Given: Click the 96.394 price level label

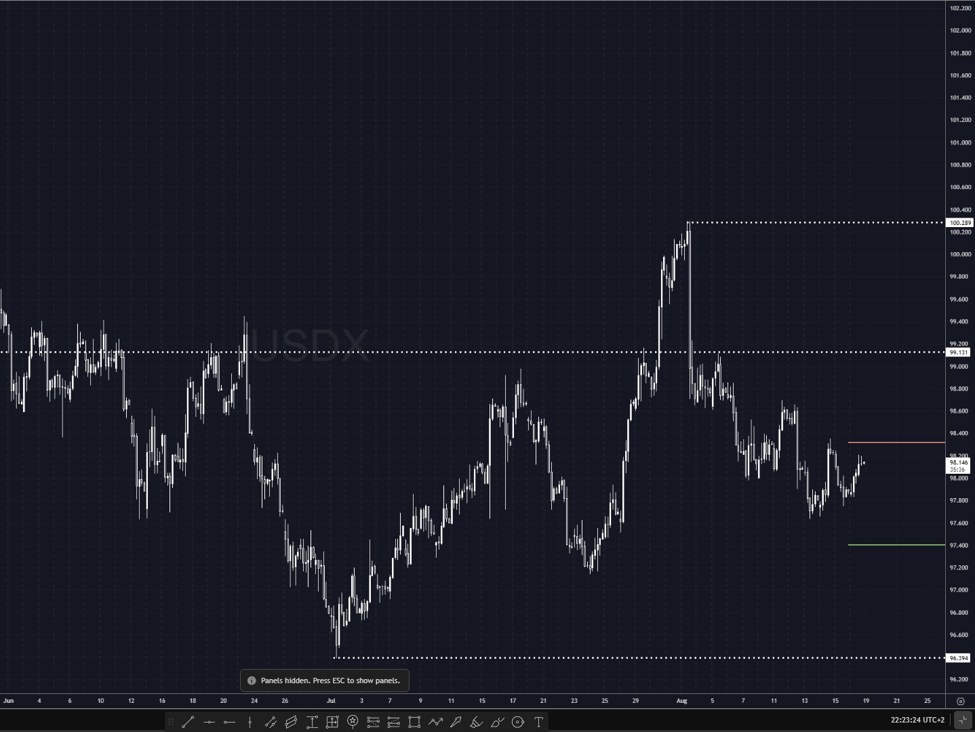Looking at the screenshot, I should [958, 658].
